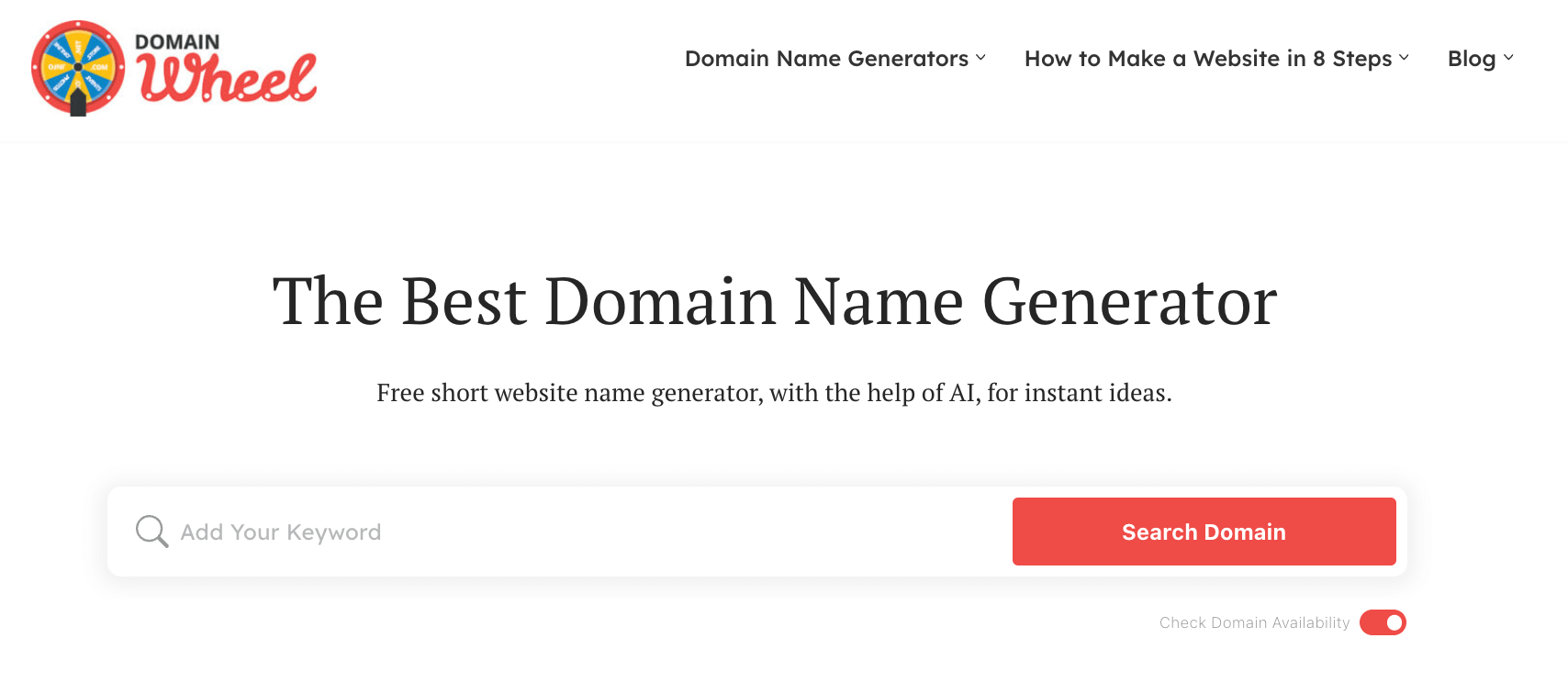Open How to Make a Website in 8 Steps
Screen dimensions: 1568x683
point(1207,59)
